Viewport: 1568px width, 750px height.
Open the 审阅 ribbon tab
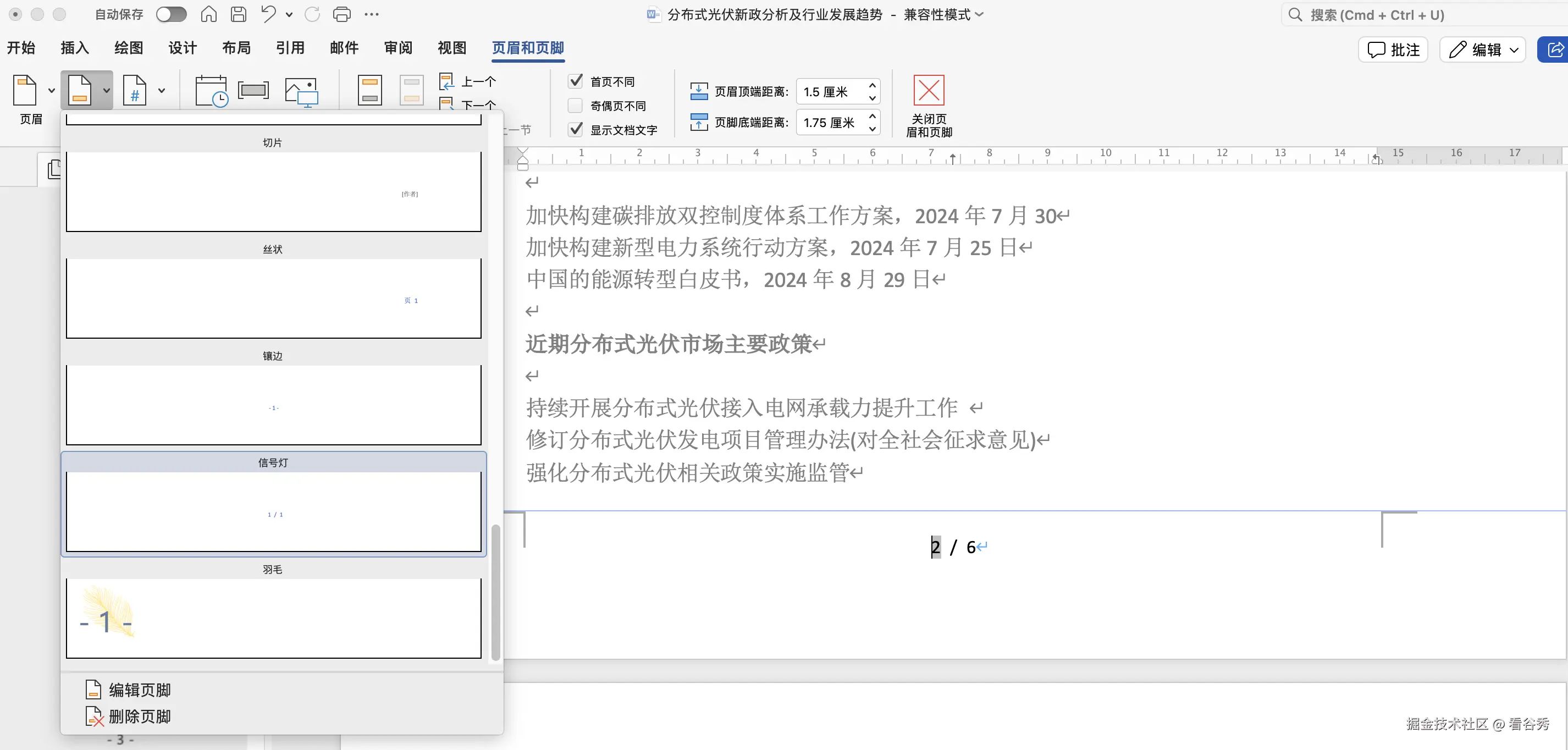coord(397,47)
